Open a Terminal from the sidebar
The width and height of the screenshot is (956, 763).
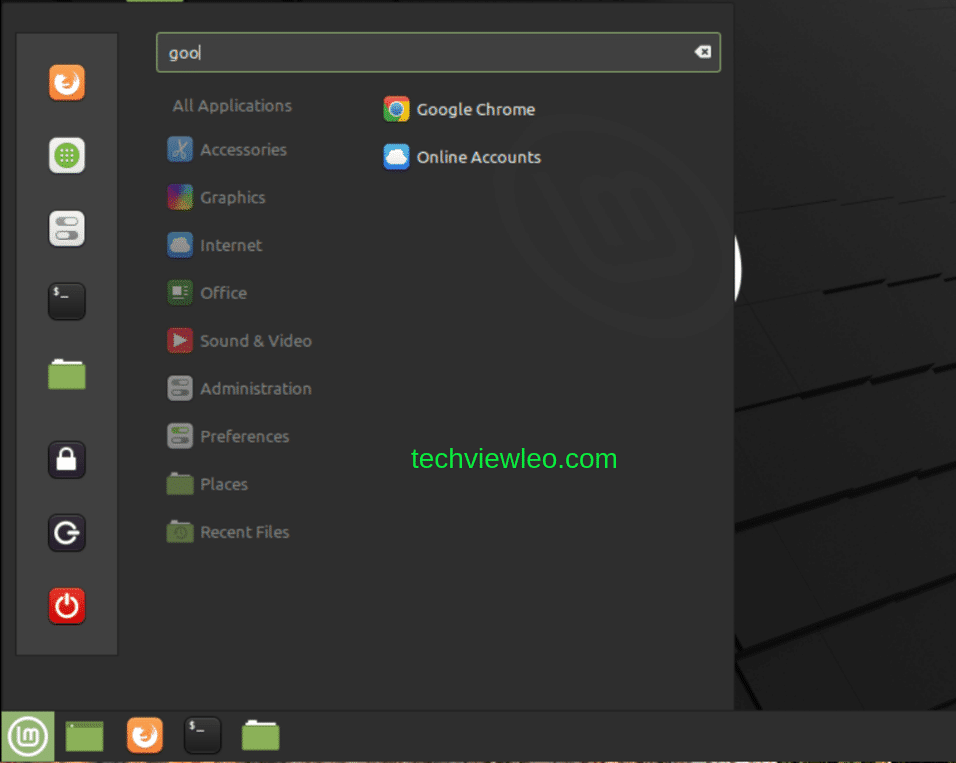pyautogui.click(x=66, y=301)
